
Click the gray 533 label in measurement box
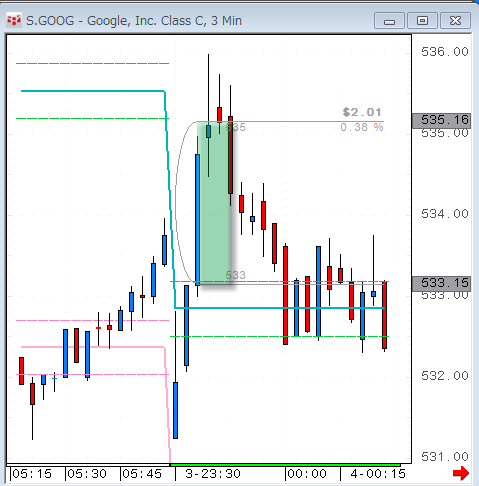236,275
